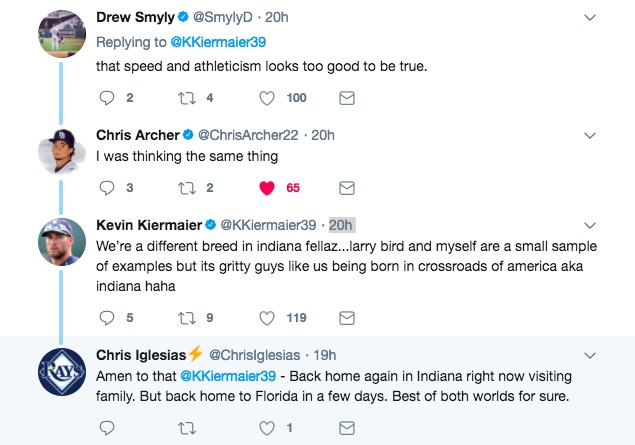This screenshot has width=635, height=445.
Task: Open more options for Drew Smyly's tweet
Action: (589, 17)
